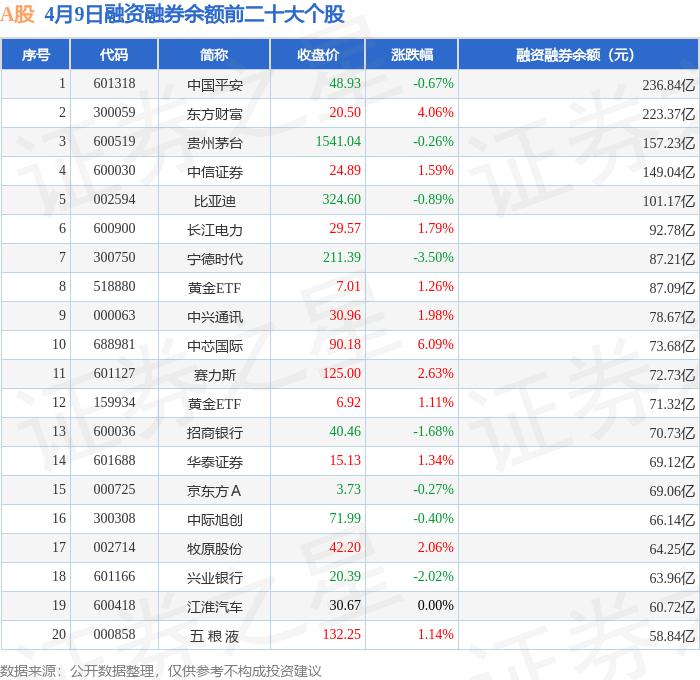Click stock name 赛力斯
Image resolution: width=700 pixels, height=680 pixels.
pos(215,375)
